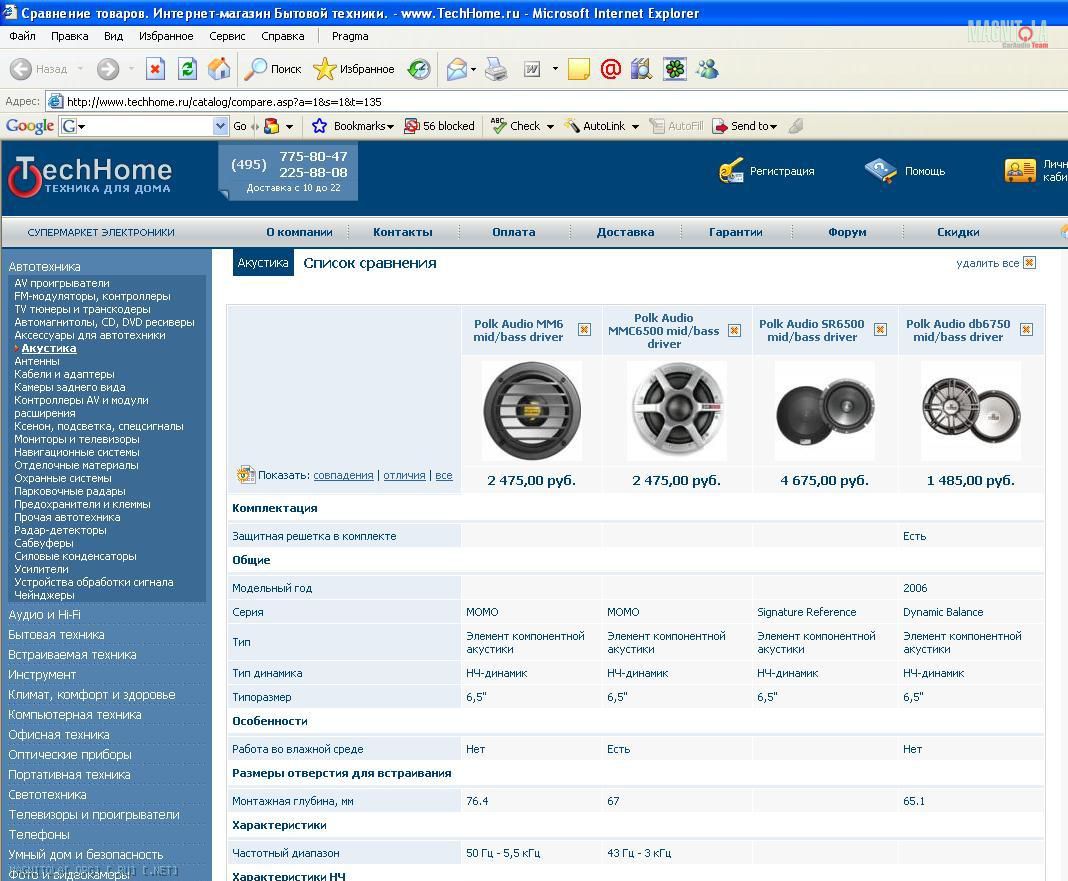This screenshot has width=1068, height=881.
Task: Open the Оплата page link
Action: pos(514,232)
